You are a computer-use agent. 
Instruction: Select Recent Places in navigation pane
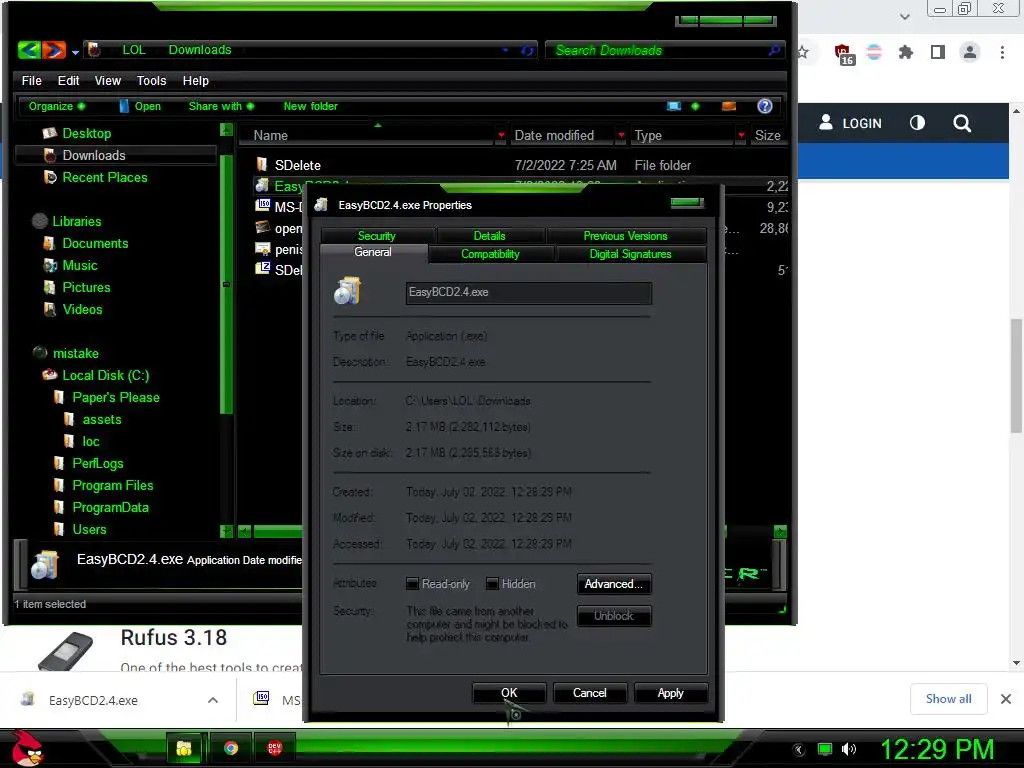[104, 178]
